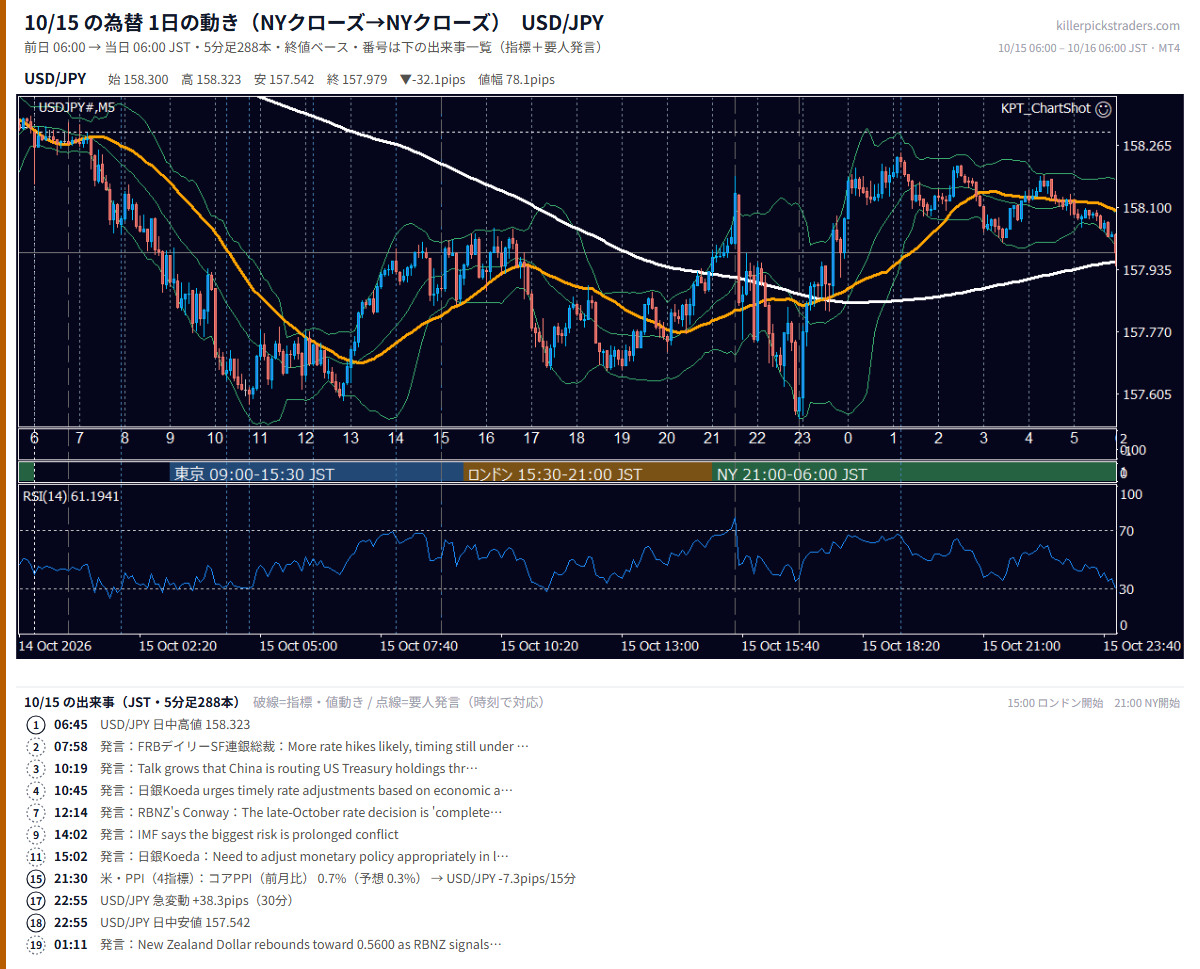
Task: Click the 157.605 price axis label
Action: (1147, 394)
